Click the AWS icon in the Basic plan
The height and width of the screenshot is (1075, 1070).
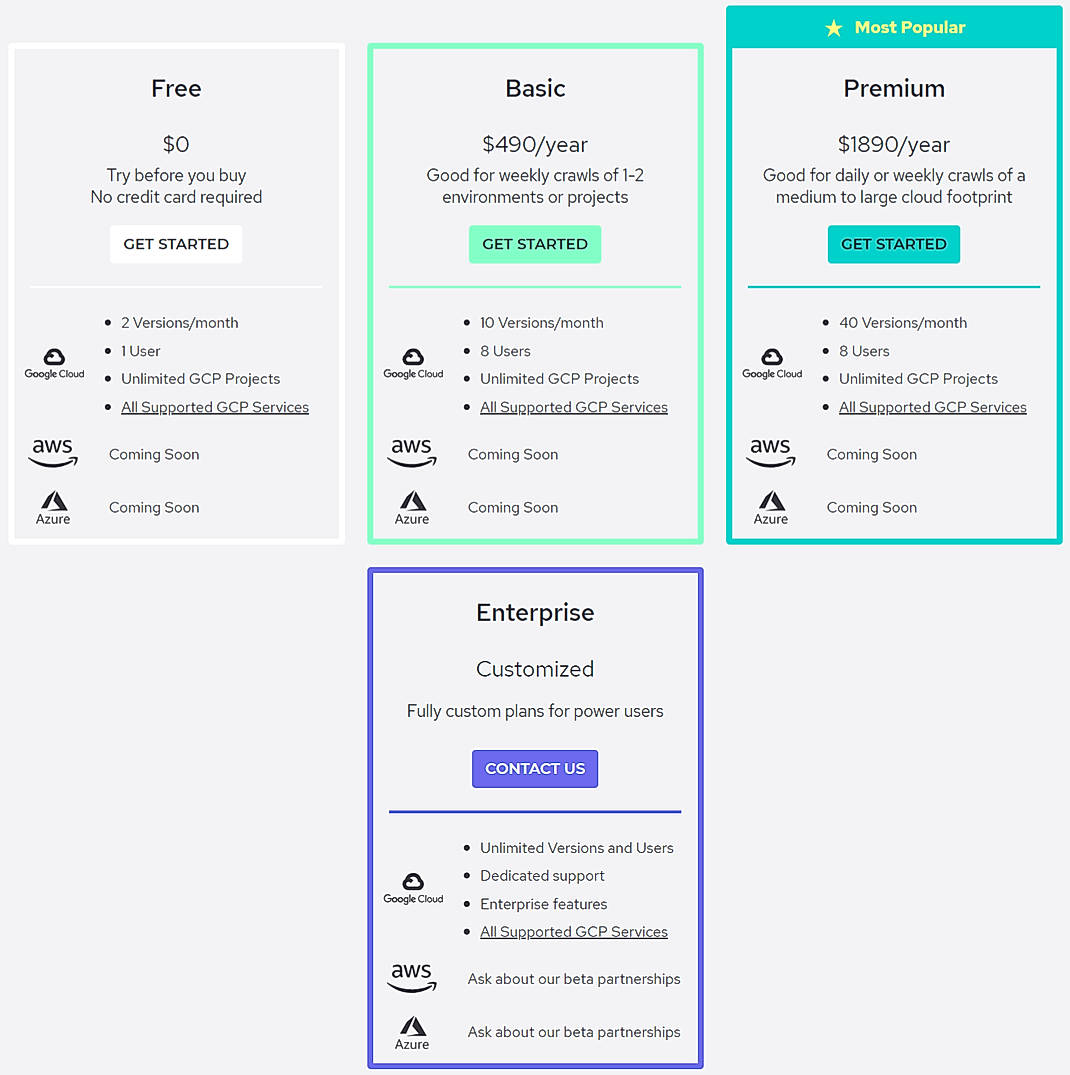coord(412,454)
